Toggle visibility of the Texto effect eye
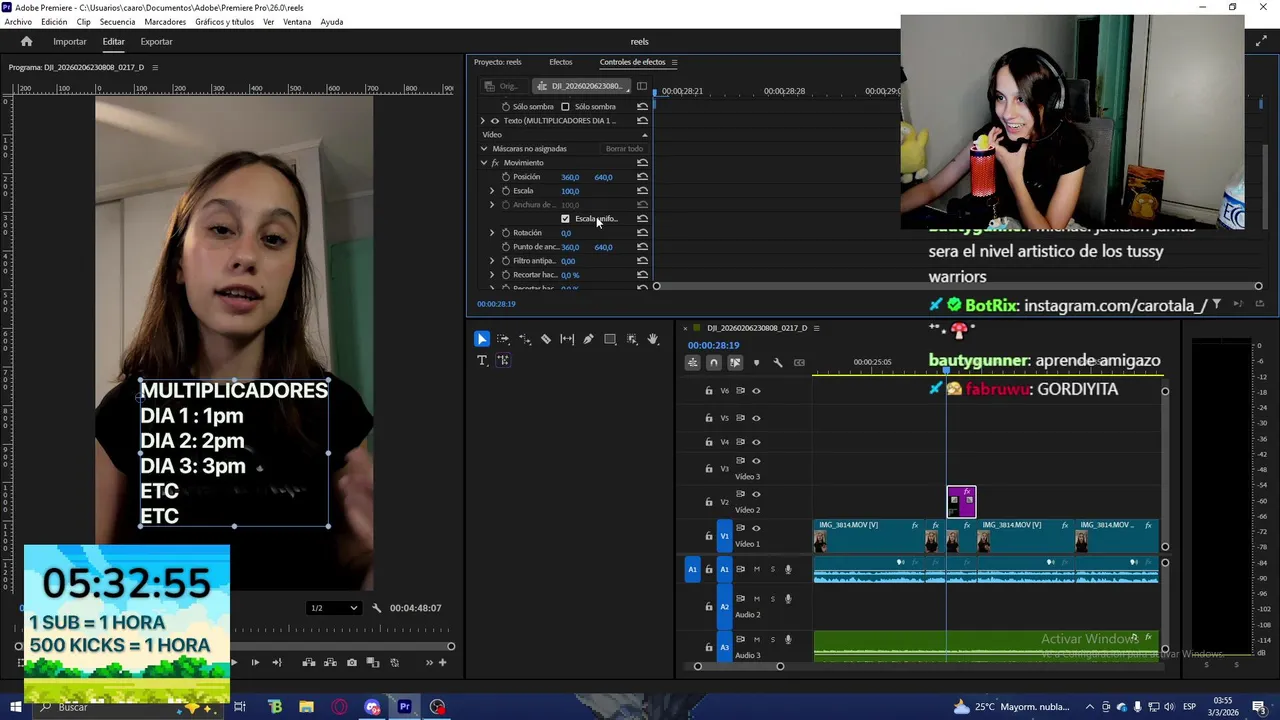 (494, 121)
